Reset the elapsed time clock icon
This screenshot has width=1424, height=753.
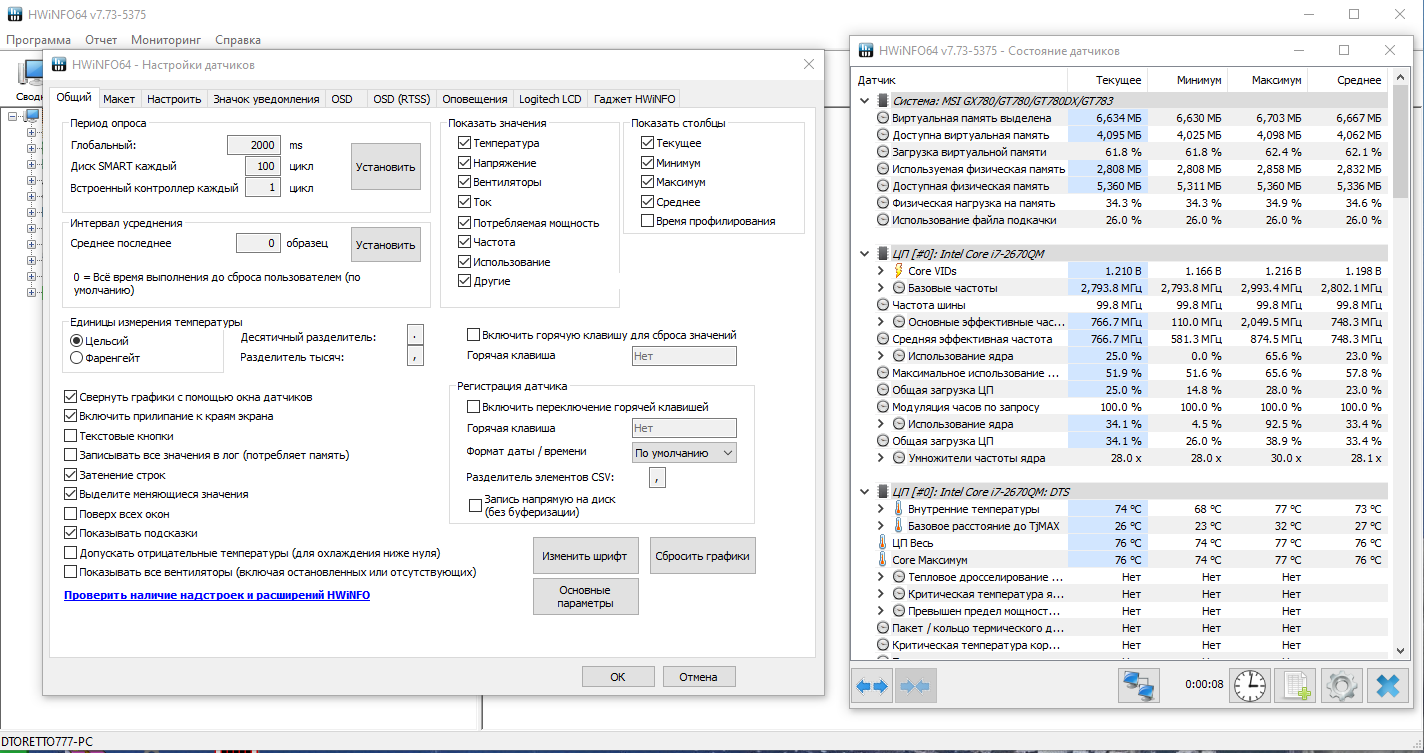tap(1249, 686)
